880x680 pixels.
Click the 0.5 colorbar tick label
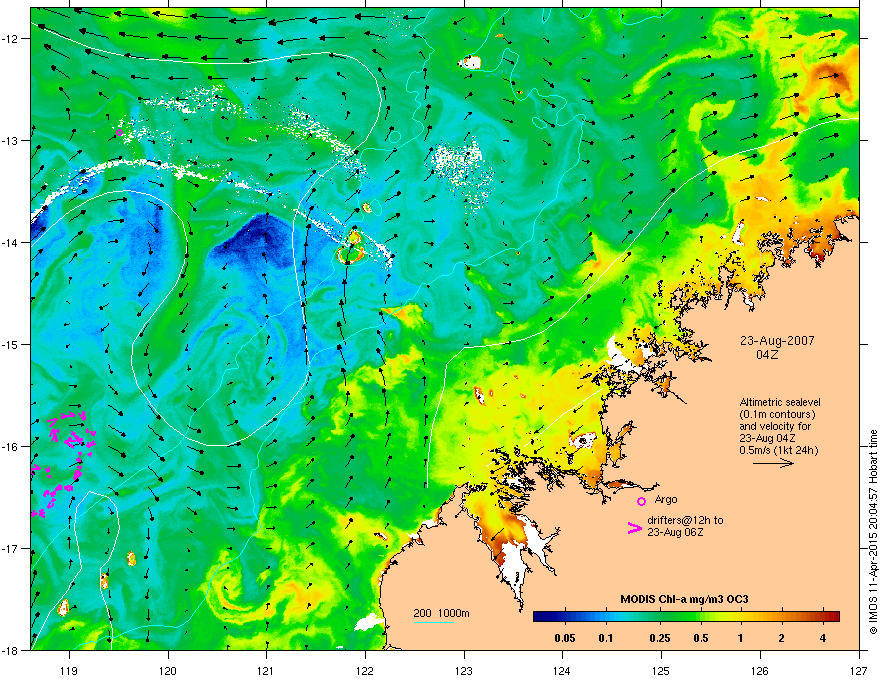click(700, 638)
